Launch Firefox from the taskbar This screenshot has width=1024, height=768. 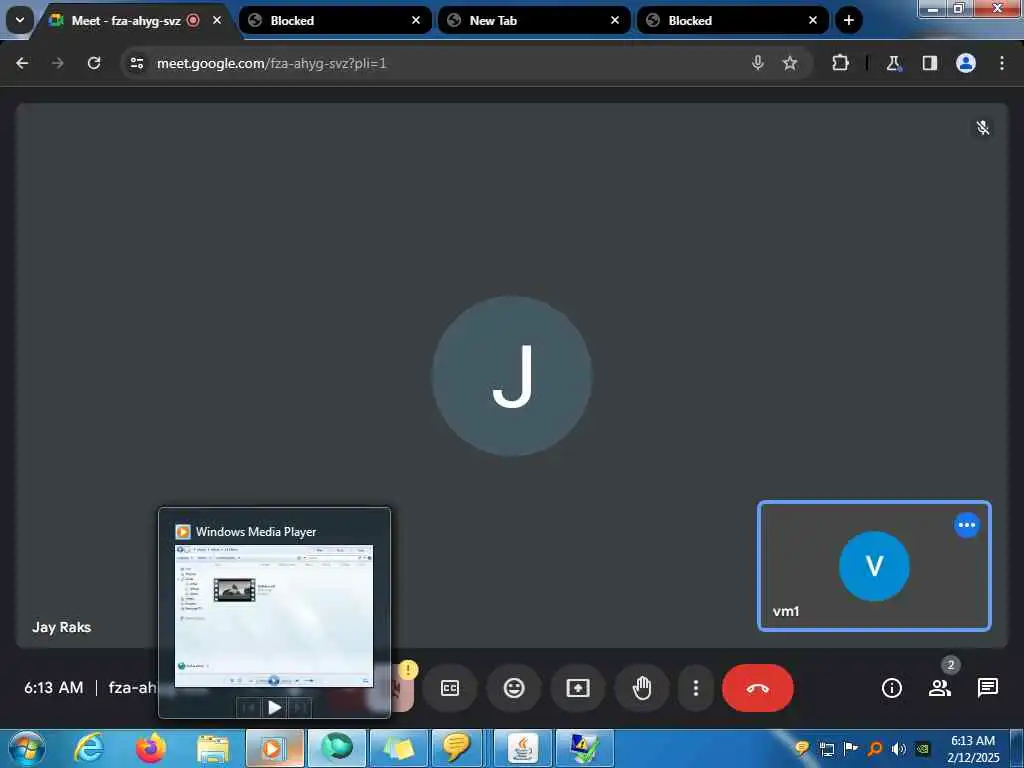[x=151, y=748]
